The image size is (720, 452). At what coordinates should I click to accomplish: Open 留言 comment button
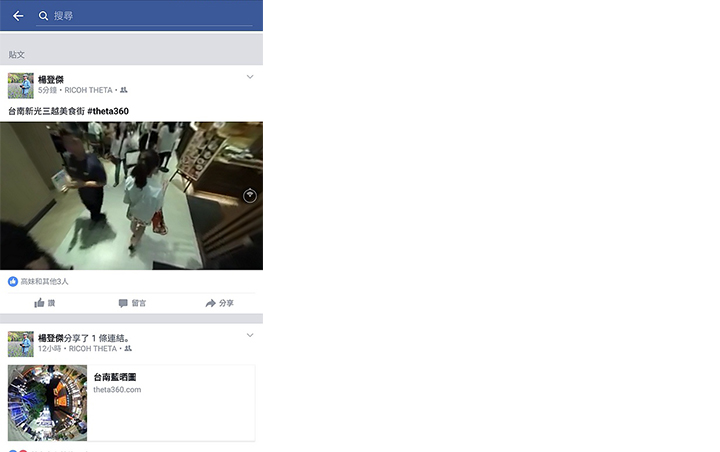pyautogui.click(x=132, y=303)
